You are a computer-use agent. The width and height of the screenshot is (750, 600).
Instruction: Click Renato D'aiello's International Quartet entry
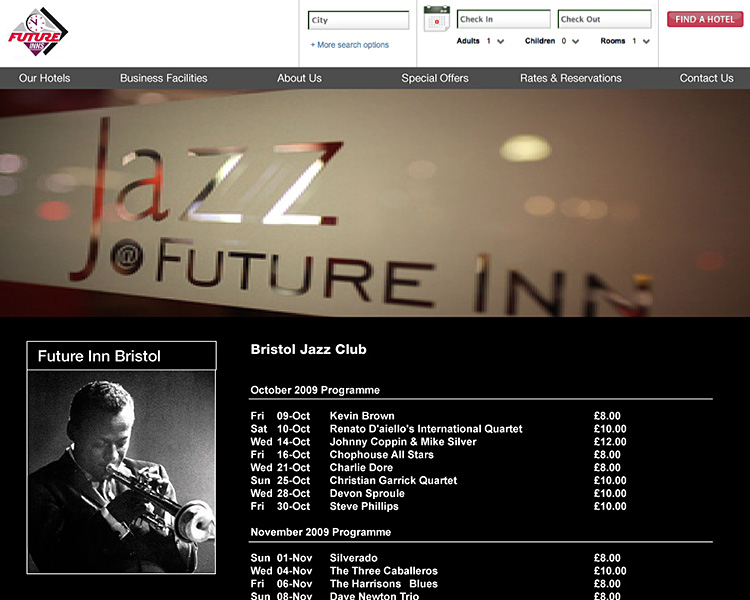point(426,429)
